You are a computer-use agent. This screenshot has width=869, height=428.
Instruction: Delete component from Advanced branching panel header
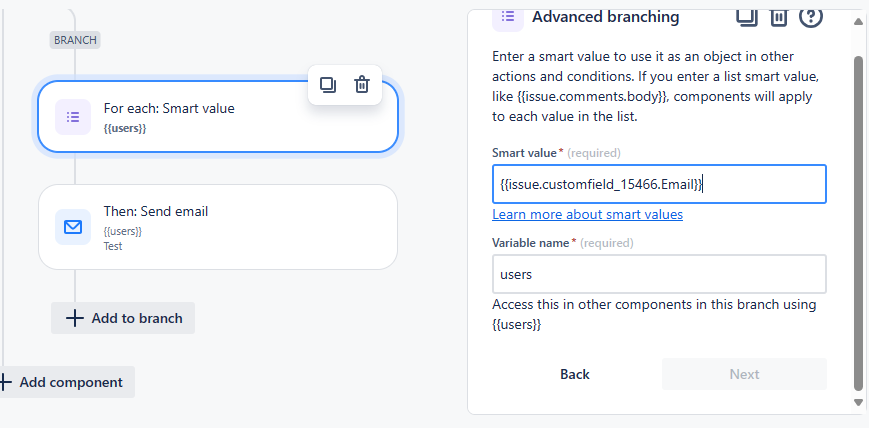coord(778,16)
